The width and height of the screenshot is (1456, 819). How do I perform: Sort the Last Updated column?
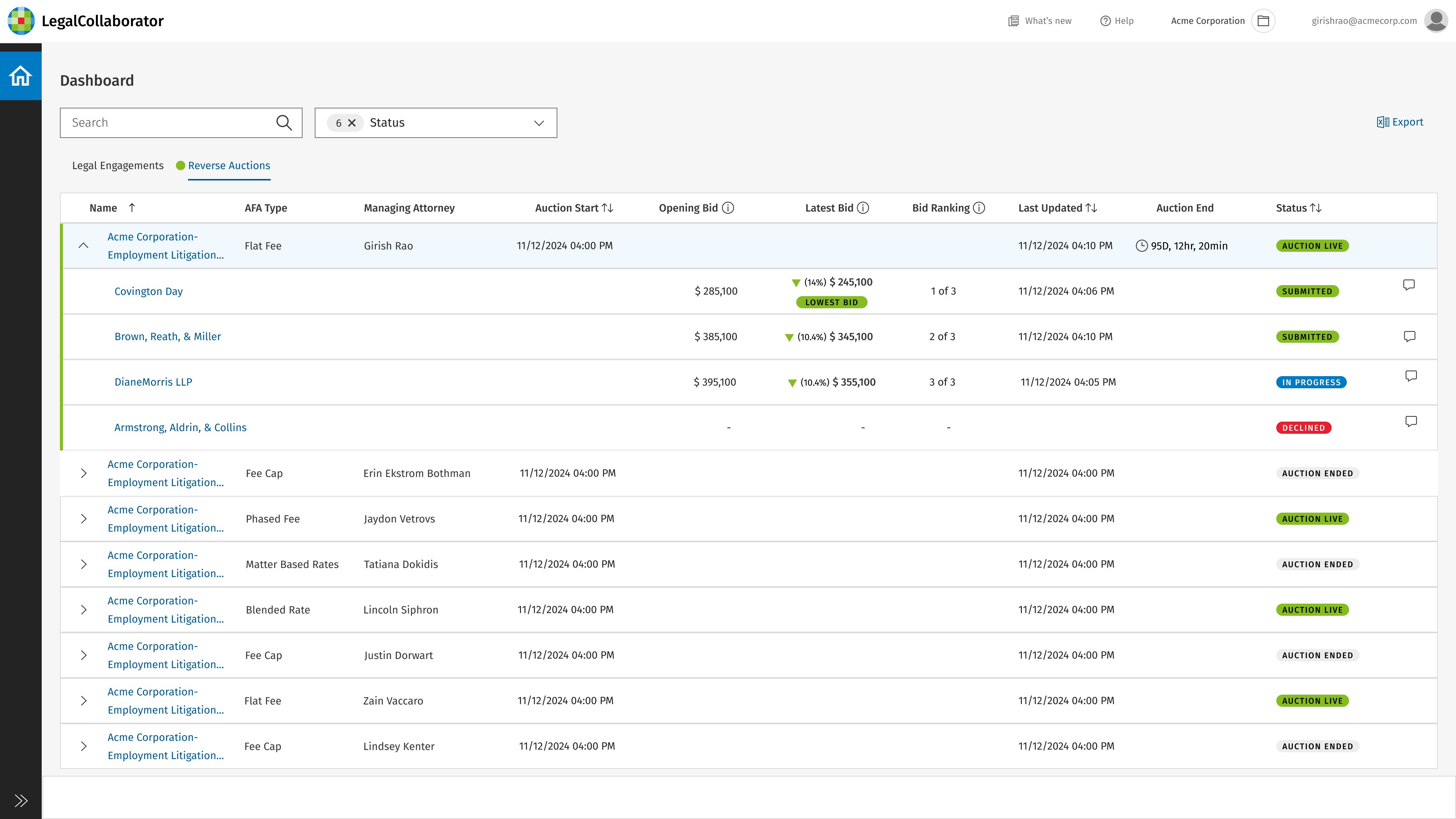click(x=1092, y=208)
